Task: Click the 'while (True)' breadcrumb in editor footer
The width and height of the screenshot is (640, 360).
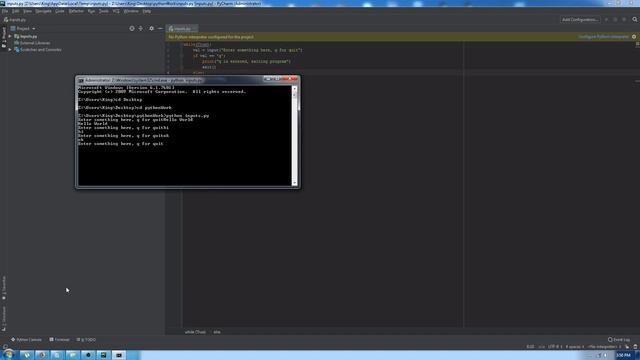Action: [x=195, y=332]
